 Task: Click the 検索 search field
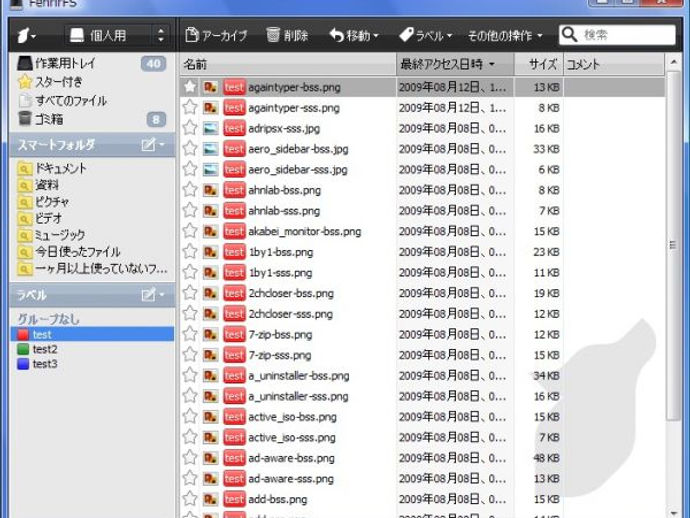[x=617, y=35]
